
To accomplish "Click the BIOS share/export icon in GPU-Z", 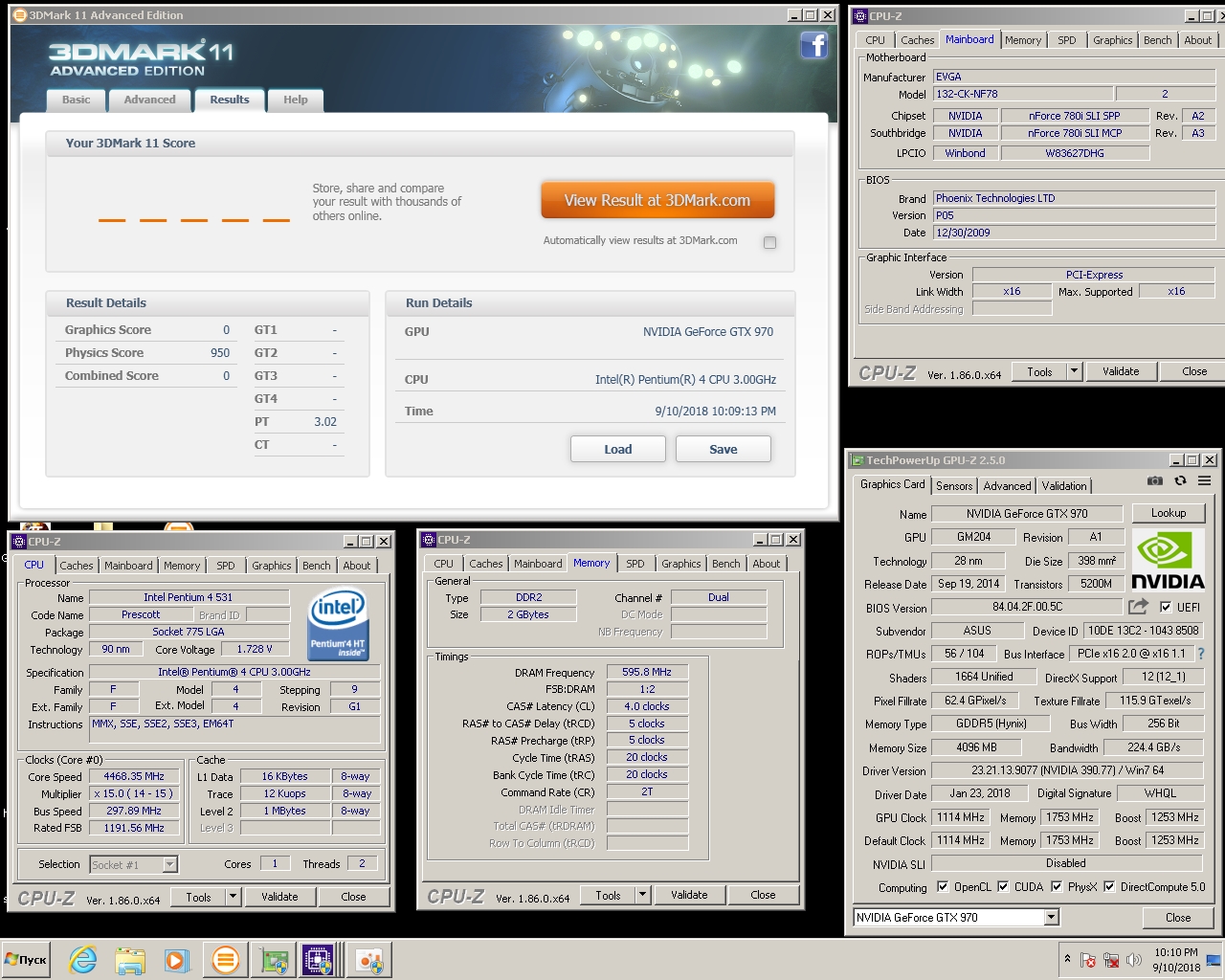I will tap(1138, 607).
